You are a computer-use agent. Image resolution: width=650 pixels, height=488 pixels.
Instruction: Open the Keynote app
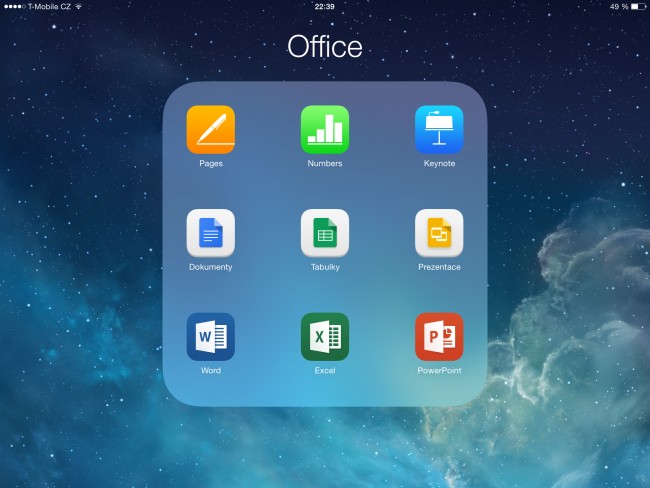pyautogui.click(x=439, y=130)
